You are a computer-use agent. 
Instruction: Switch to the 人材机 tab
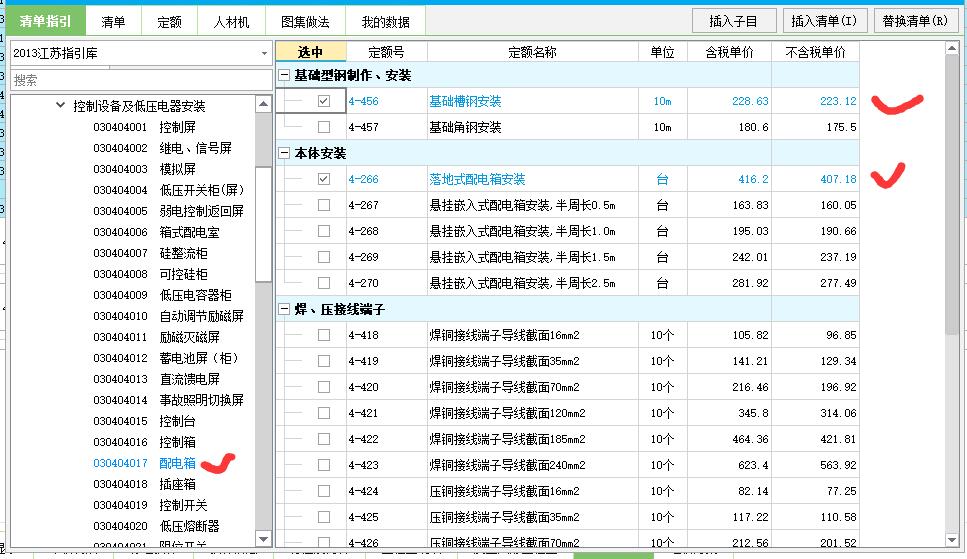231,22
